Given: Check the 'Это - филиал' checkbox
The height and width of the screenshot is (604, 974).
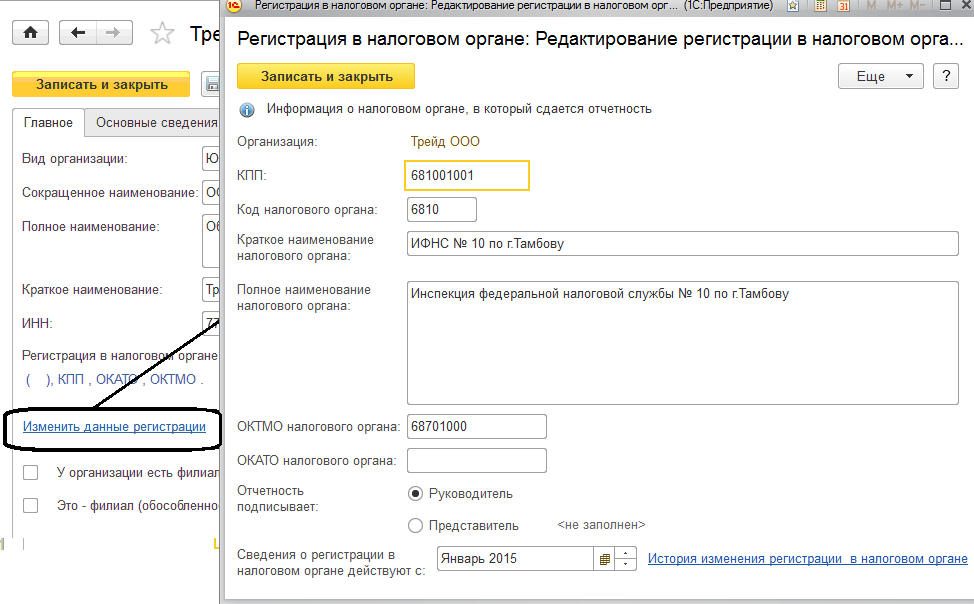Looking at the screenshot, I should click(x=31, y=505).
